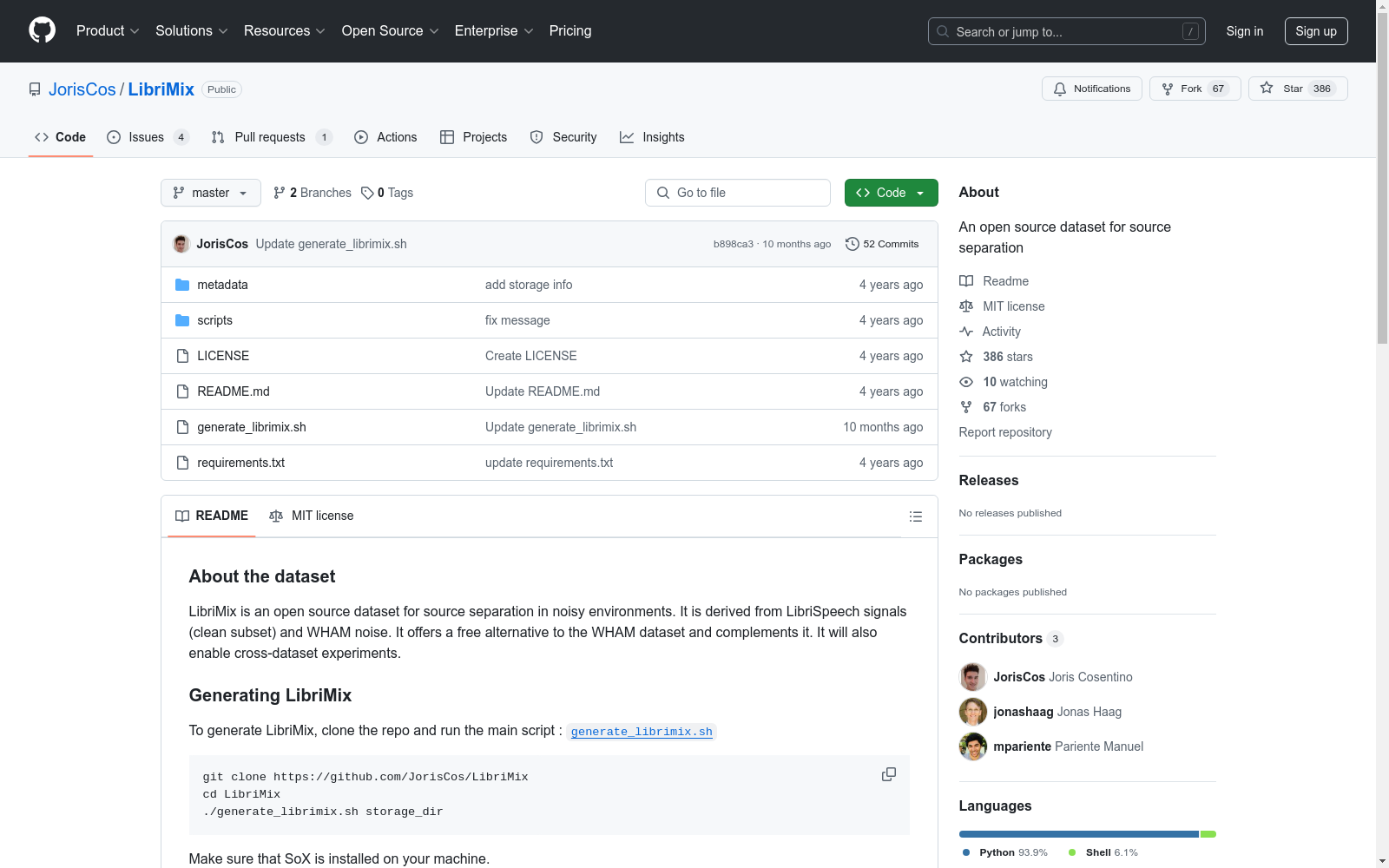1389x868 pixels.
Task: View the 10 watching list
Action: (1004, 382)
